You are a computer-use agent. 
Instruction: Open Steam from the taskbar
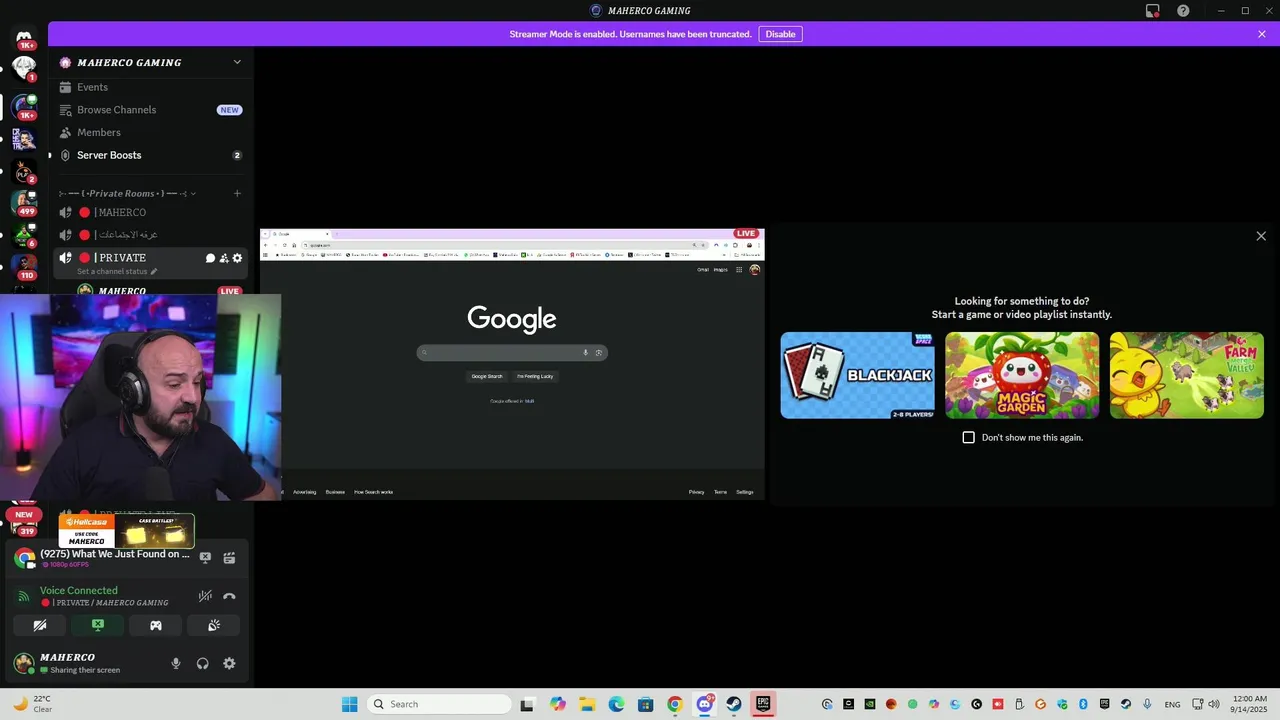pos(733,704)
